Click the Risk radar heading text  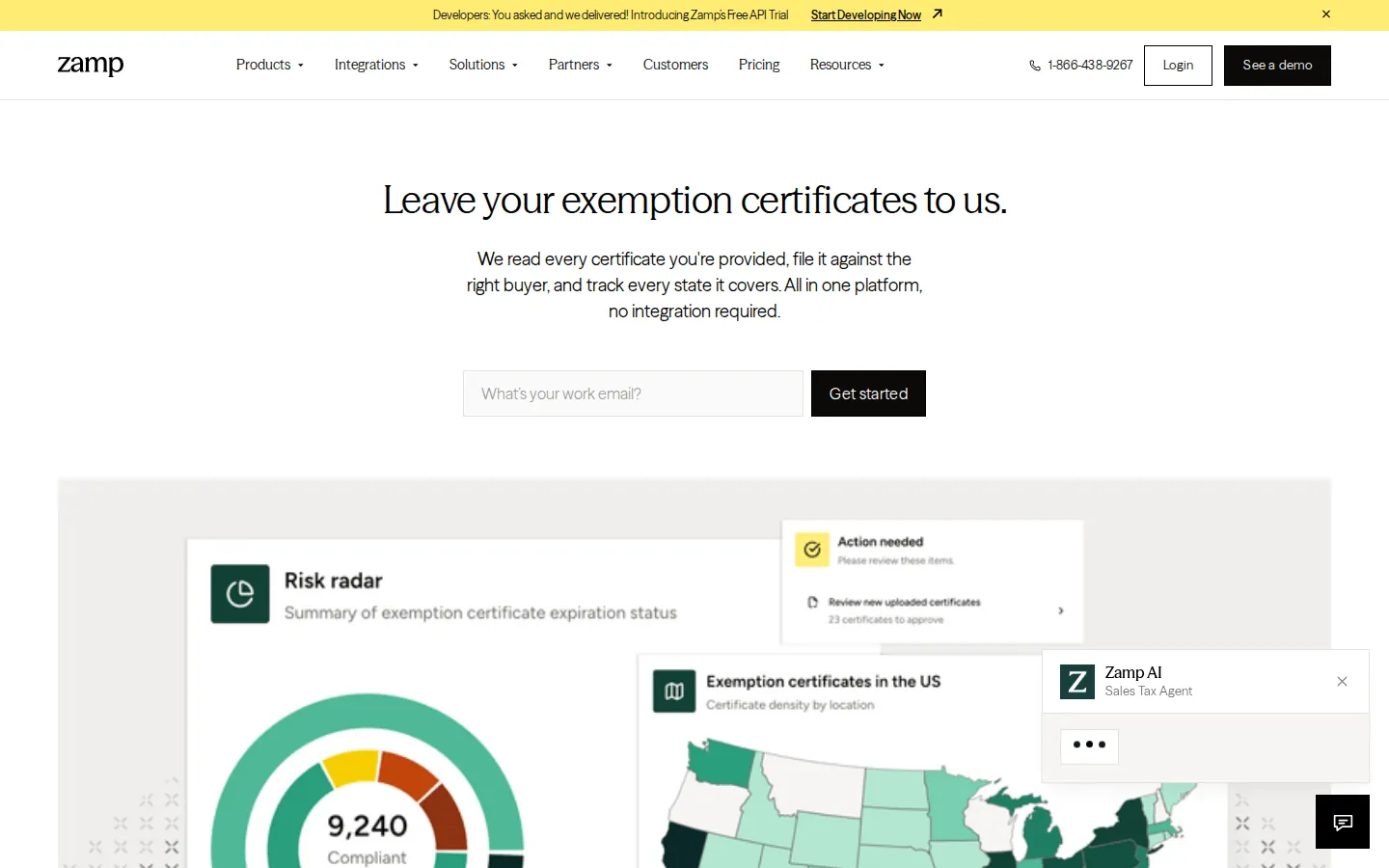point(333,581)
